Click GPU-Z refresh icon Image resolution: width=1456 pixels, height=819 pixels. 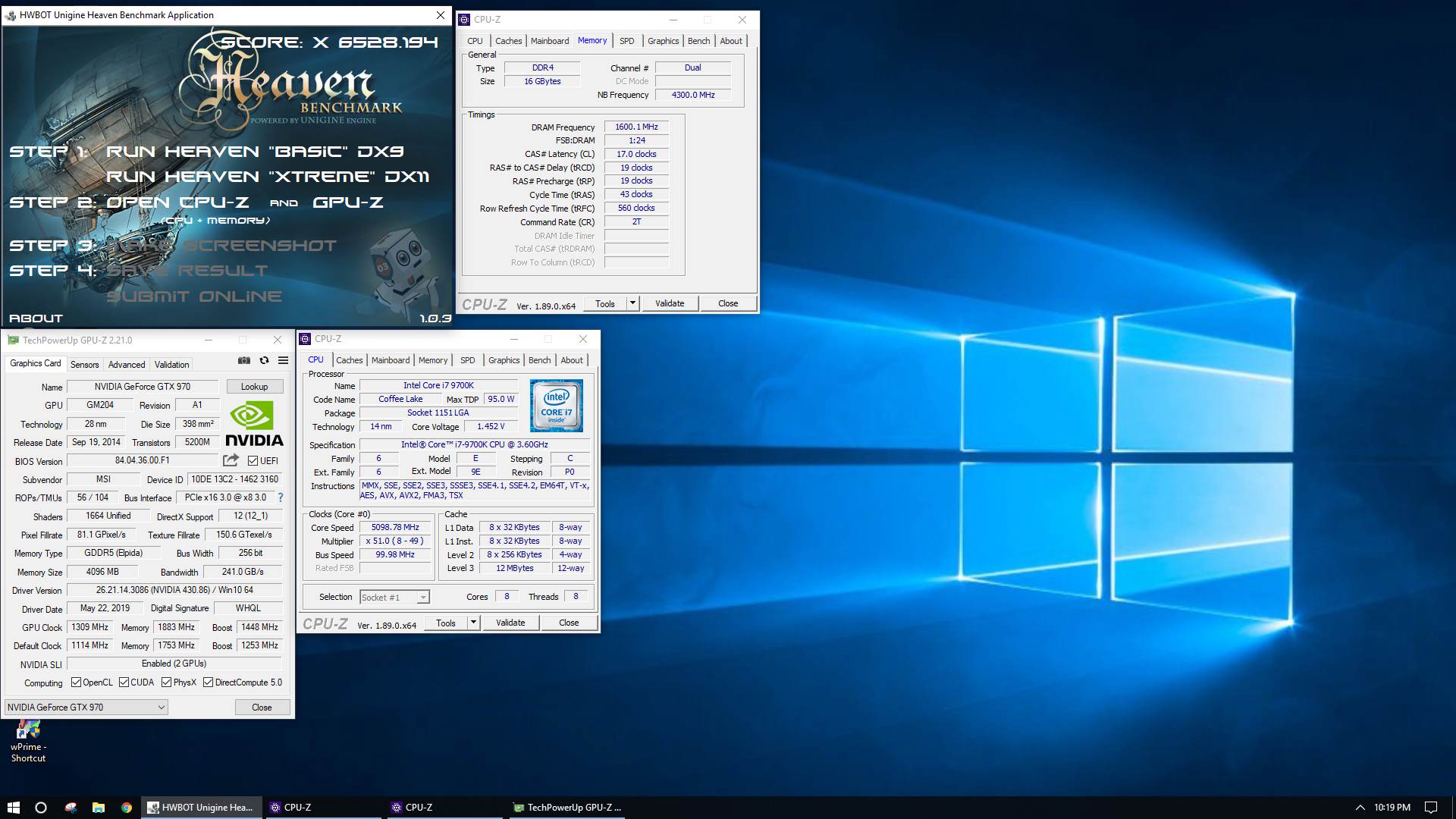click(x=264, y=361)
